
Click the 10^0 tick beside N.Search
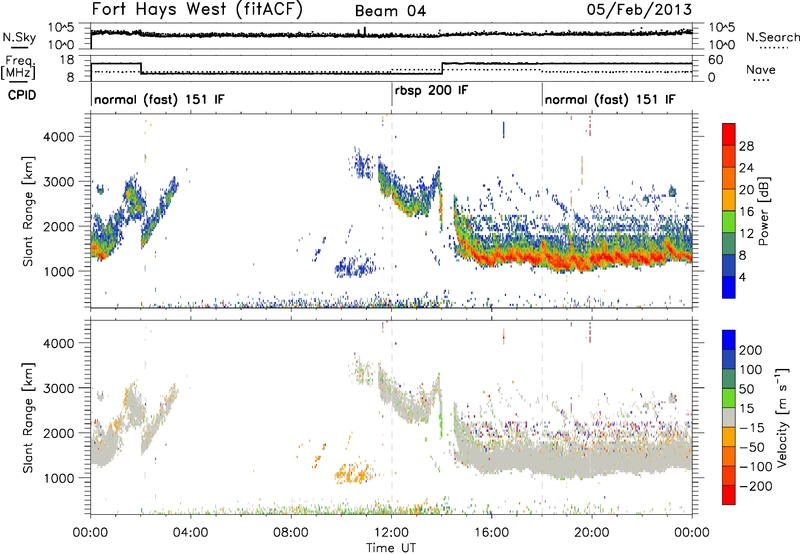click(x=722, y=45)
